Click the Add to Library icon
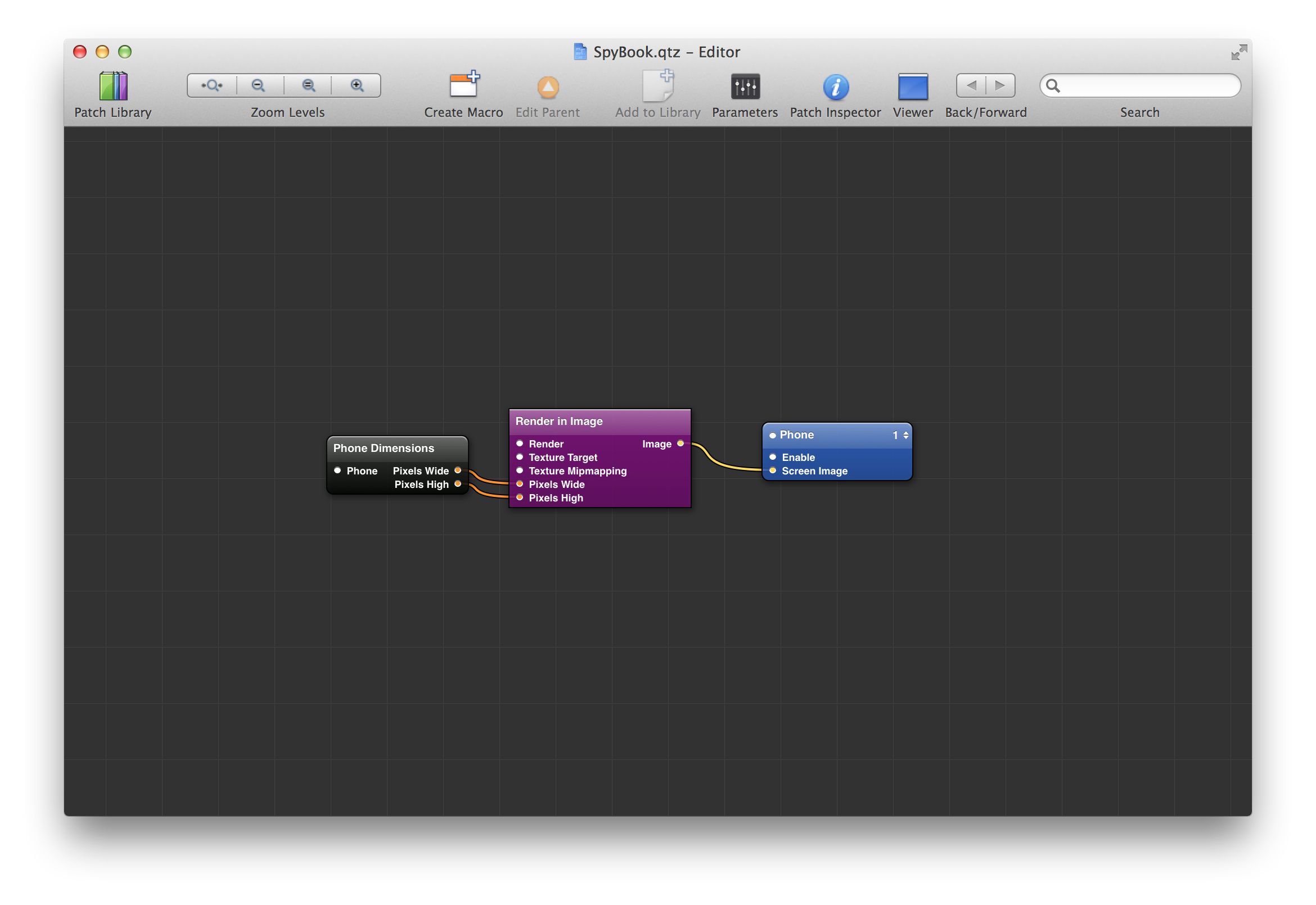 (658, 85)
